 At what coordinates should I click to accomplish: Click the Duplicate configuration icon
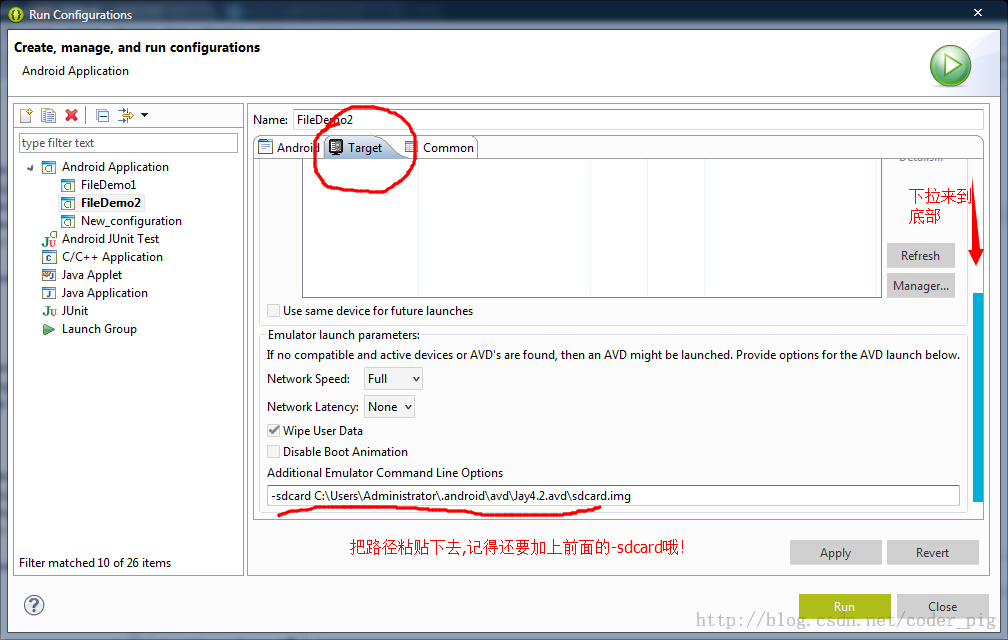[x=48, y=116]
